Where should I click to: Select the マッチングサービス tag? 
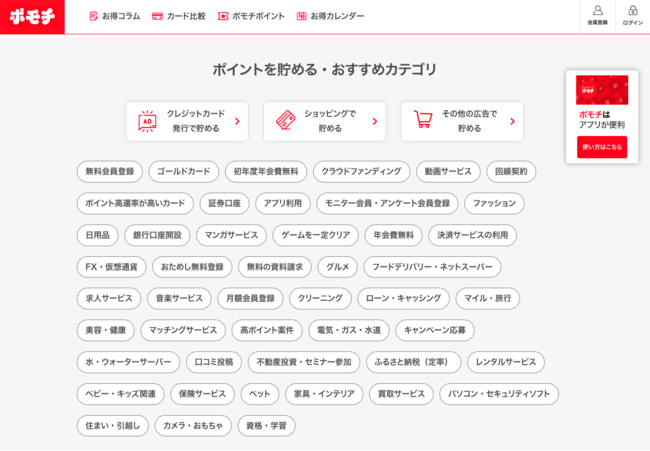pos(183,330)
